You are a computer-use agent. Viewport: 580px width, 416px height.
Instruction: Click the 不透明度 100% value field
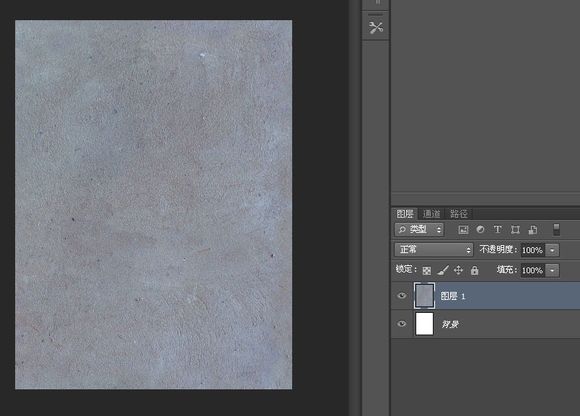pos(533,250)
